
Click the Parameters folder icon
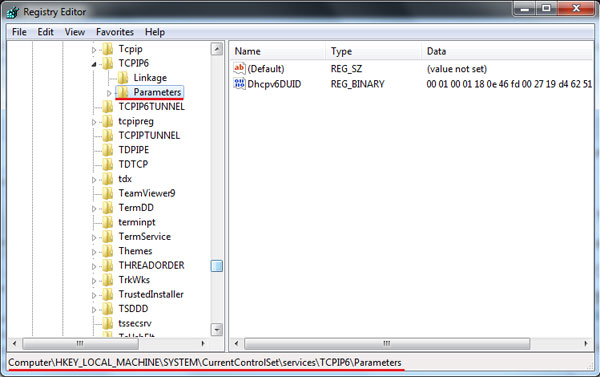pyautogui.click(x=123, y=92)
